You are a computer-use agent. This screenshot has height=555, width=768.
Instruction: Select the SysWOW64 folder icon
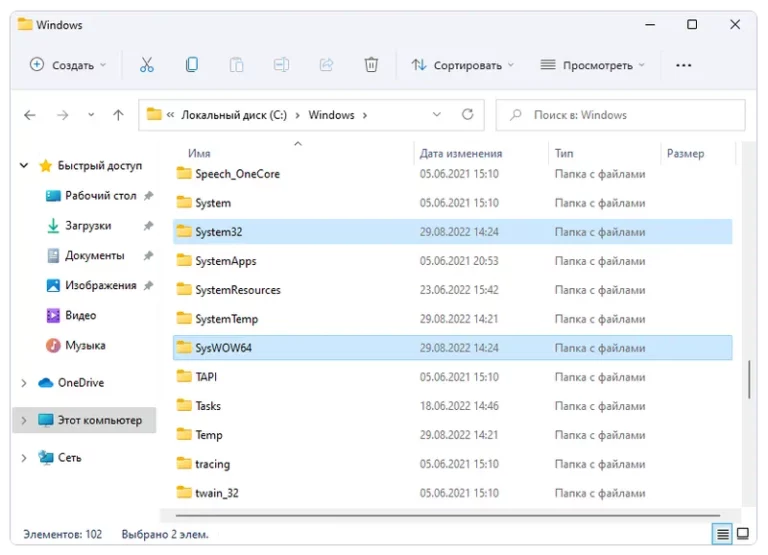184,347
